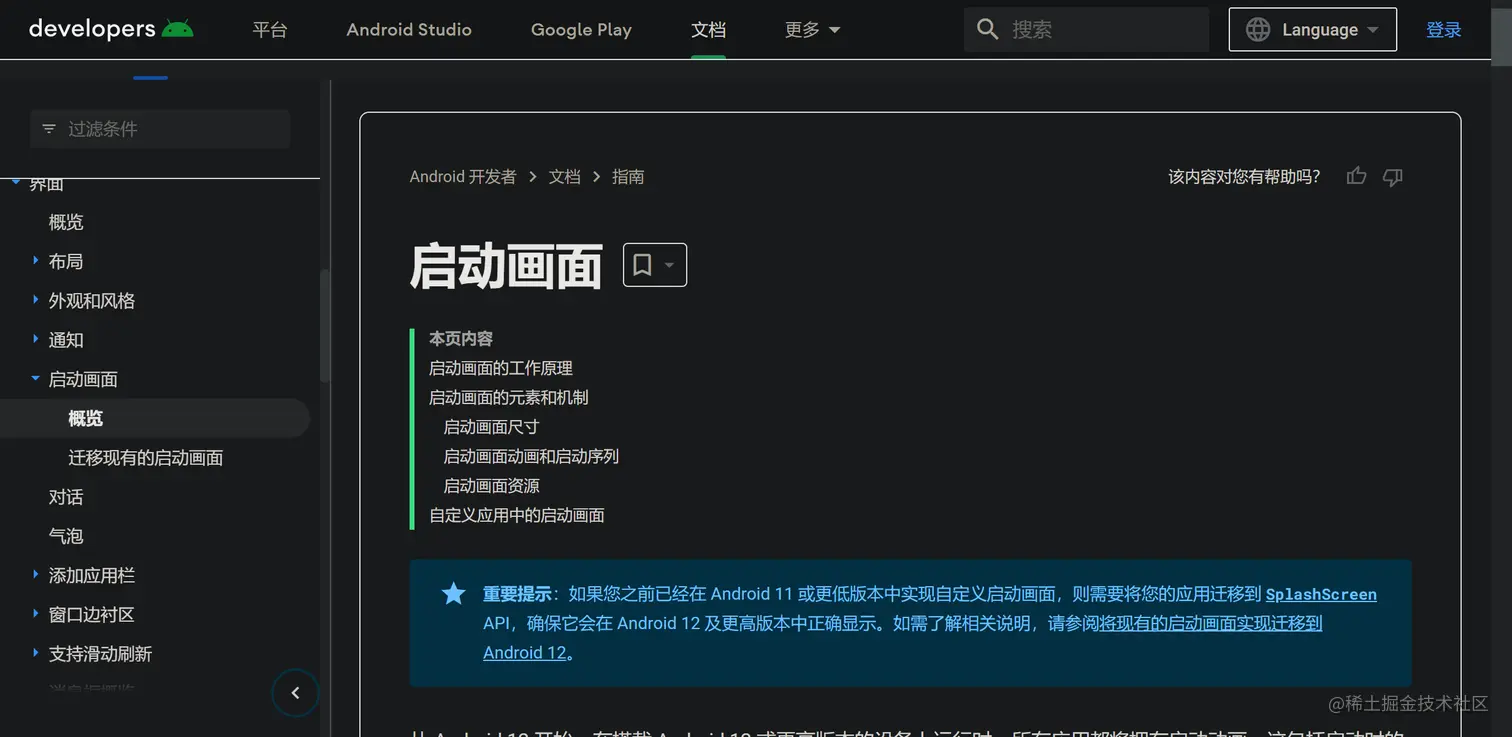Click the 指南 breadcrumb link
The height and width of the screenshot is (737, 1512).
coord(628,177)
